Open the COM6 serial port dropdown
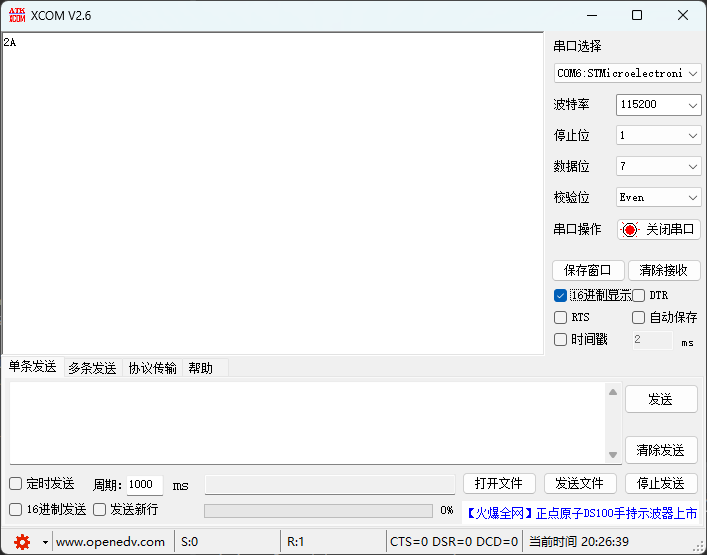This screenshot has height=555, width=707. 627,73
